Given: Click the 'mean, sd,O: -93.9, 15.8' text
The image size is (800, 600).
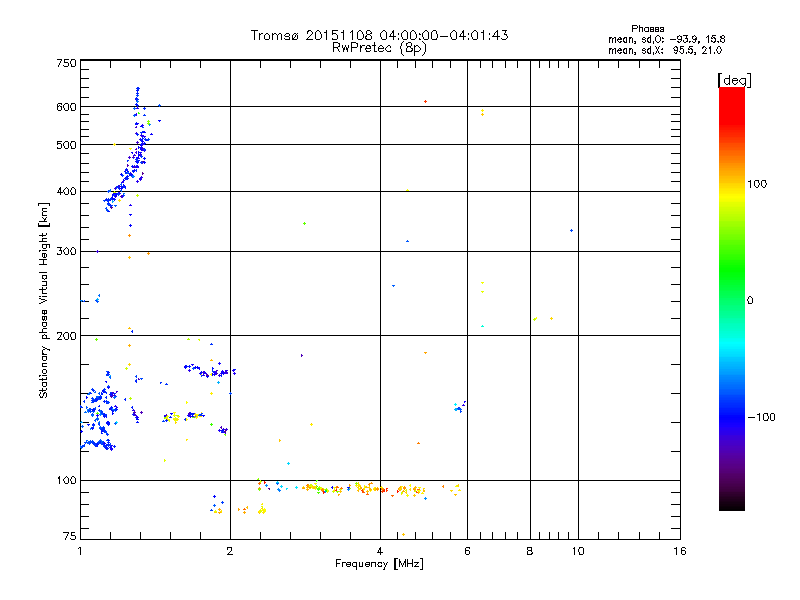Looking at the screenshot, I should coord(666,39).
